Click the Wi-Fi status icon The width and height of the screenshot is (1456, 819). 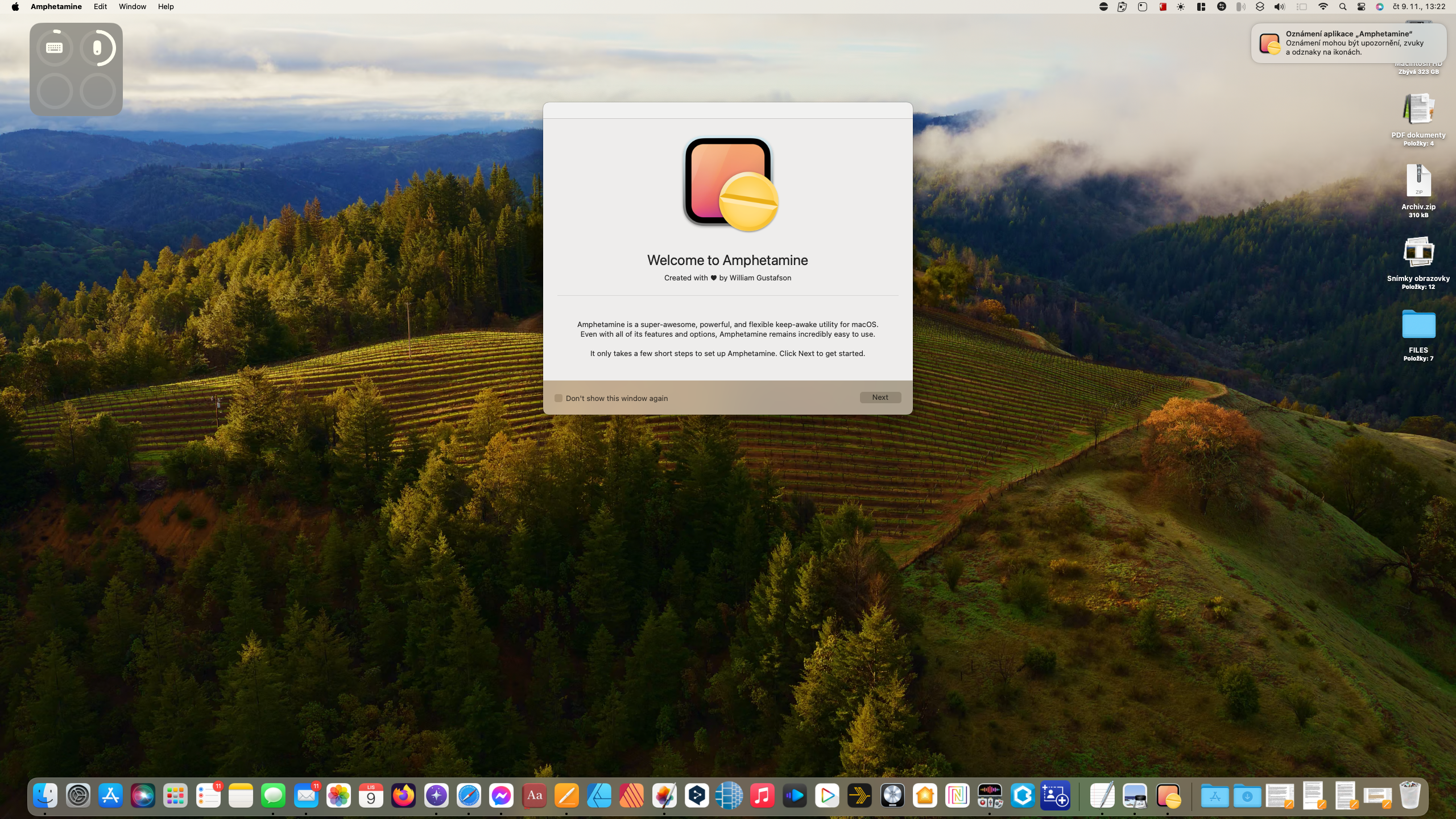[x=1323, y=7]
